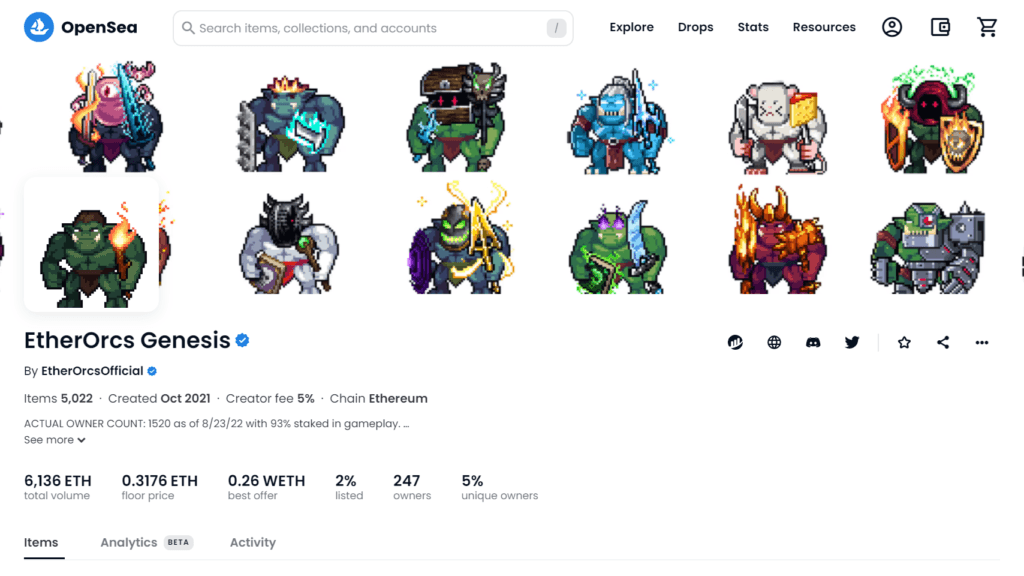Viewport: 1024px width, 576px height.
Task: Open the account profile icon
Action: (892, 27)
